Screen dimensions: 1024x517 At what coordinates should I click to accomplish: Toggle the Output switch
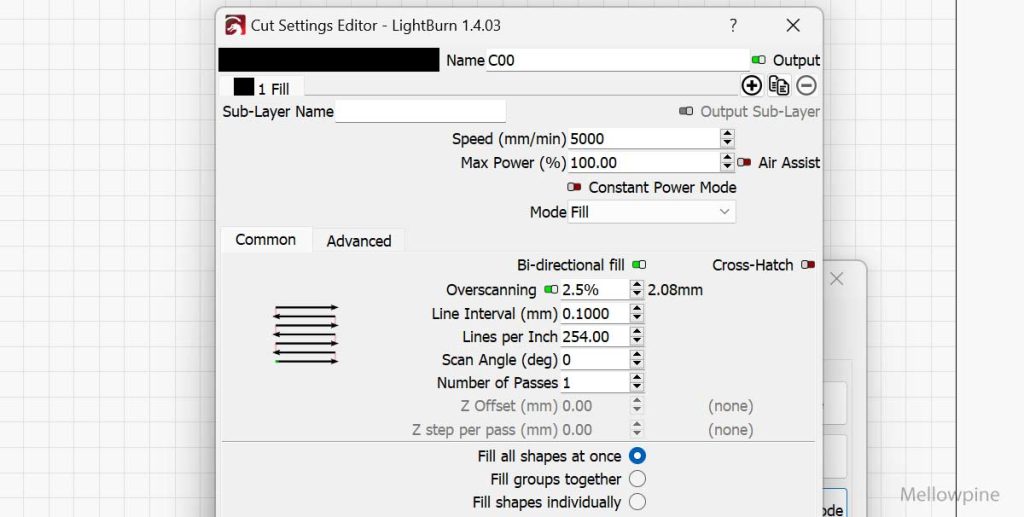pyautogui.click(x=758, y=60)
